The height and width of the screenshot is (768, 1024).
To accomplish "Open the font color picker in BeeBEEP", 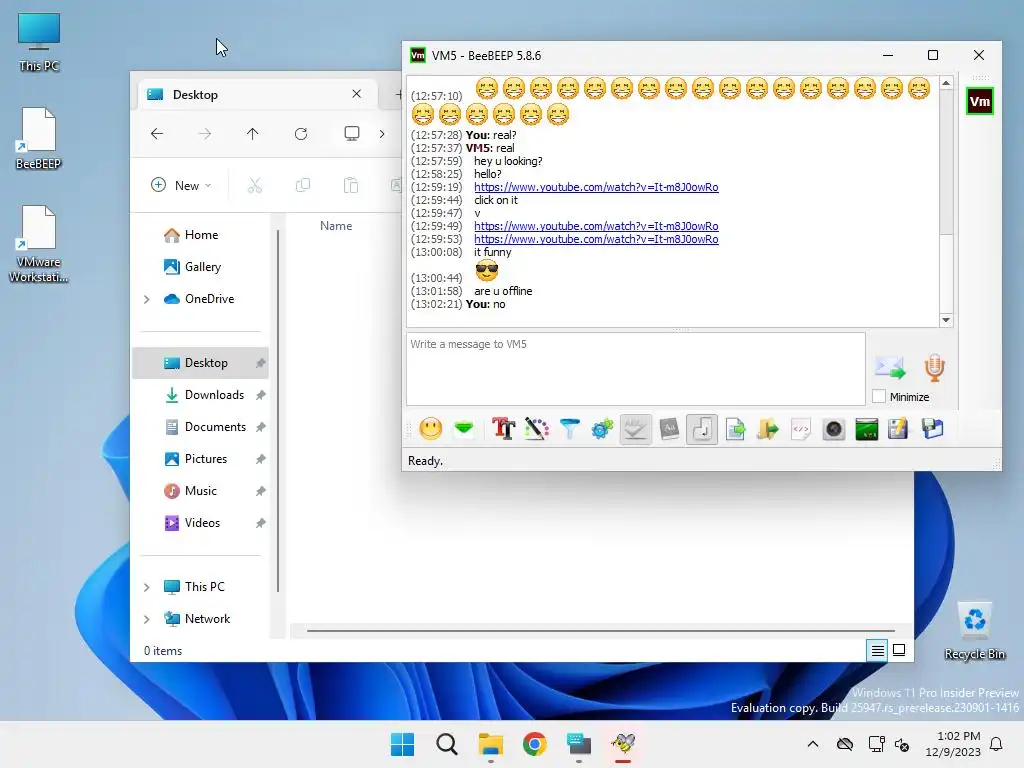I will tap(537, 429).
